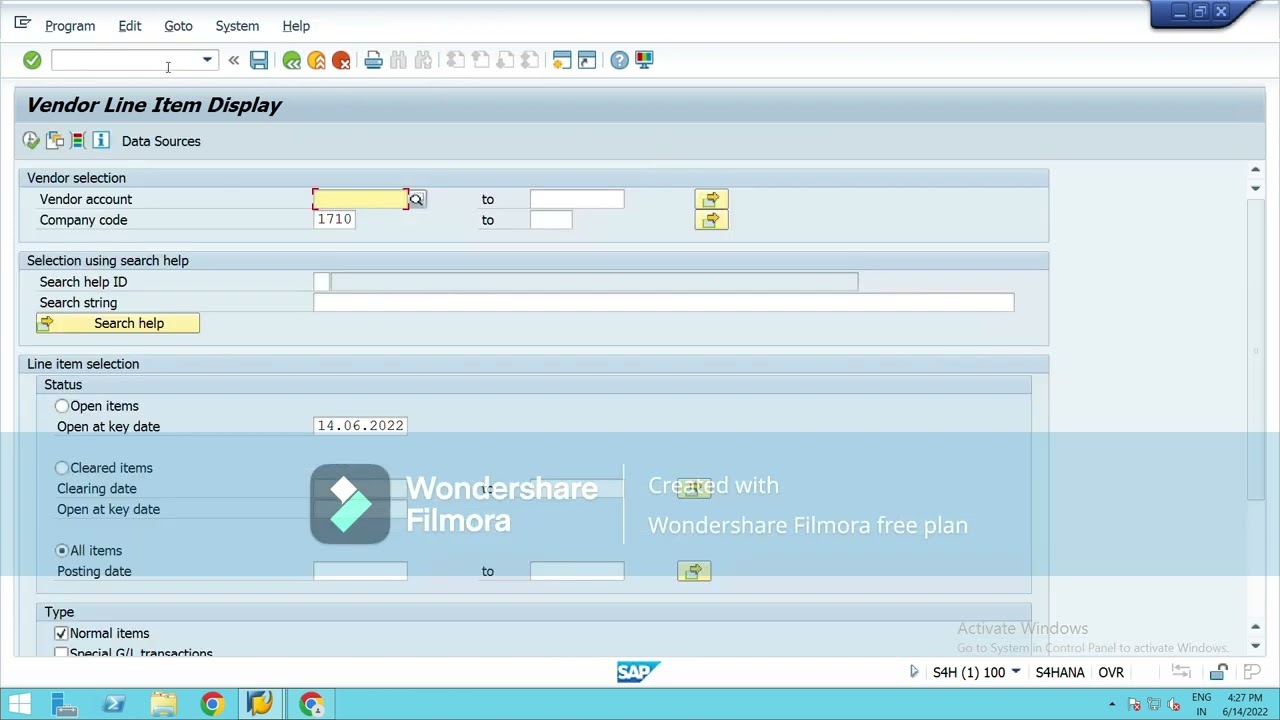Show hidden tray icons arrow
The image size is (1280, 720).
1112,704
